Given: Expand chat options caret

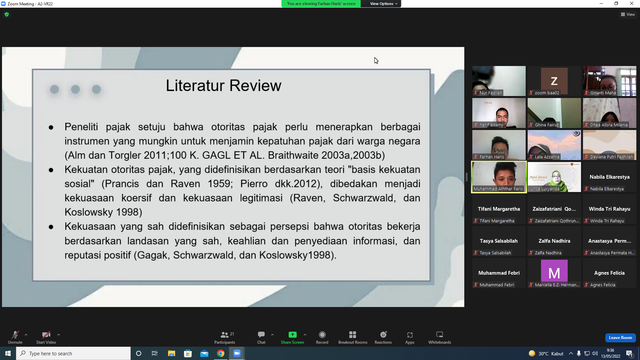Looking at the screenshot, I should (272, 335).
